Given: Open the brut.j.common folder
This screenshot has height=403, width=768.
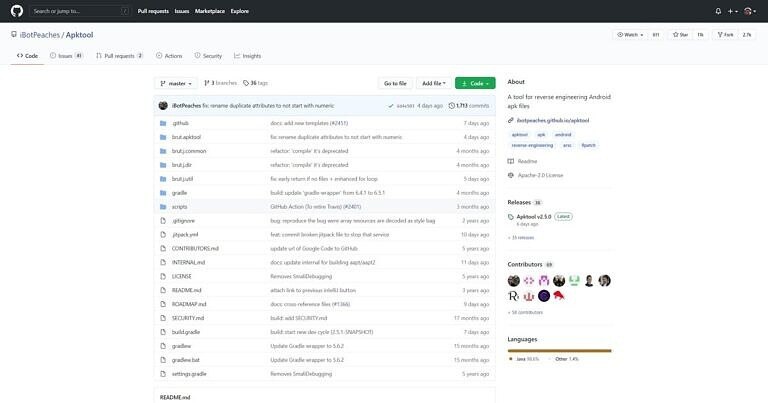Looking at the screenshot, I should click(189, 151).
